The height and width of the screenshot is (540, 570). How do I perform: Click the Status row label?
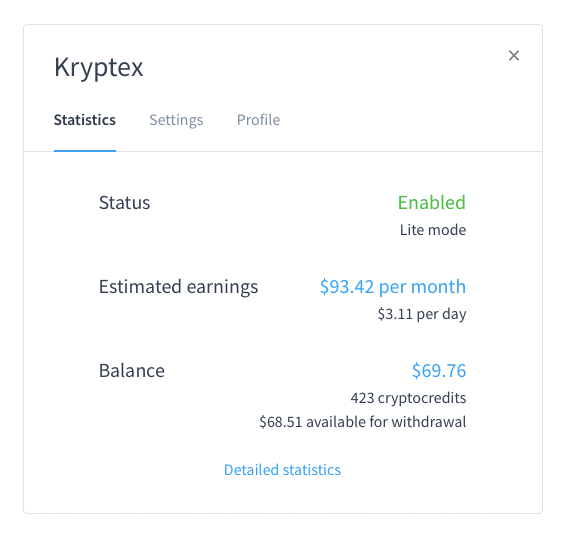pos(124,203)
